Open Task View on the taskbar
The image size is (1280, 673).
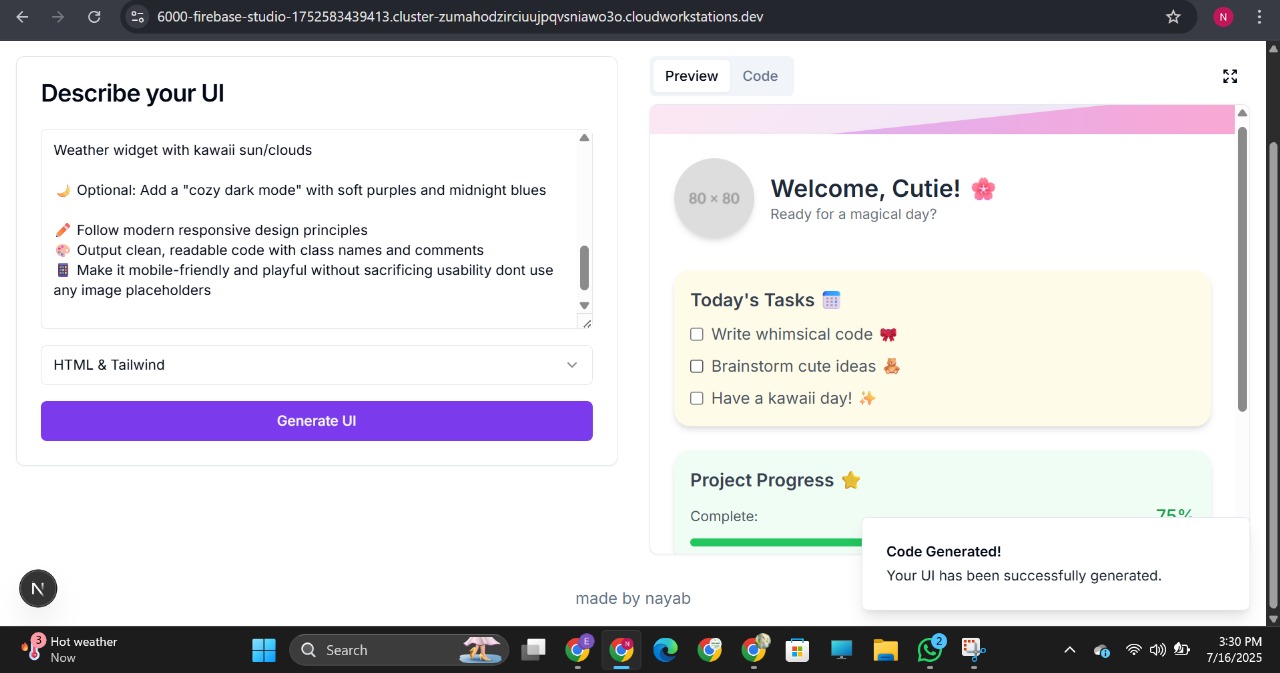(534, 650)
